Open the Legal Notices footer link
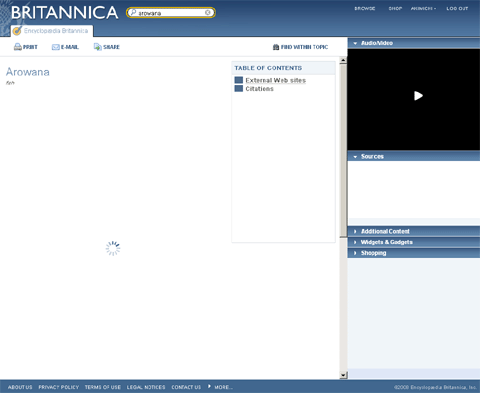 [x=146, y=387]
